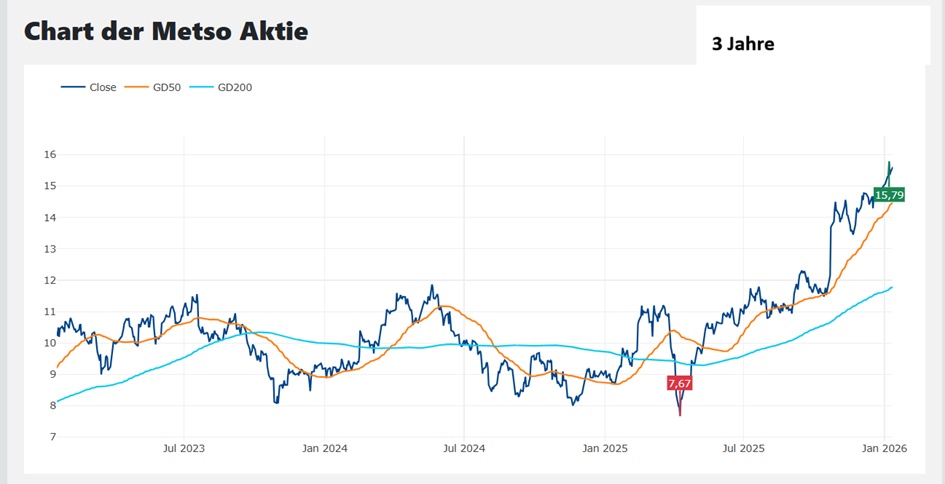Click the 10 value on the y-axis

pyautogui.click(x=48, y=343)
